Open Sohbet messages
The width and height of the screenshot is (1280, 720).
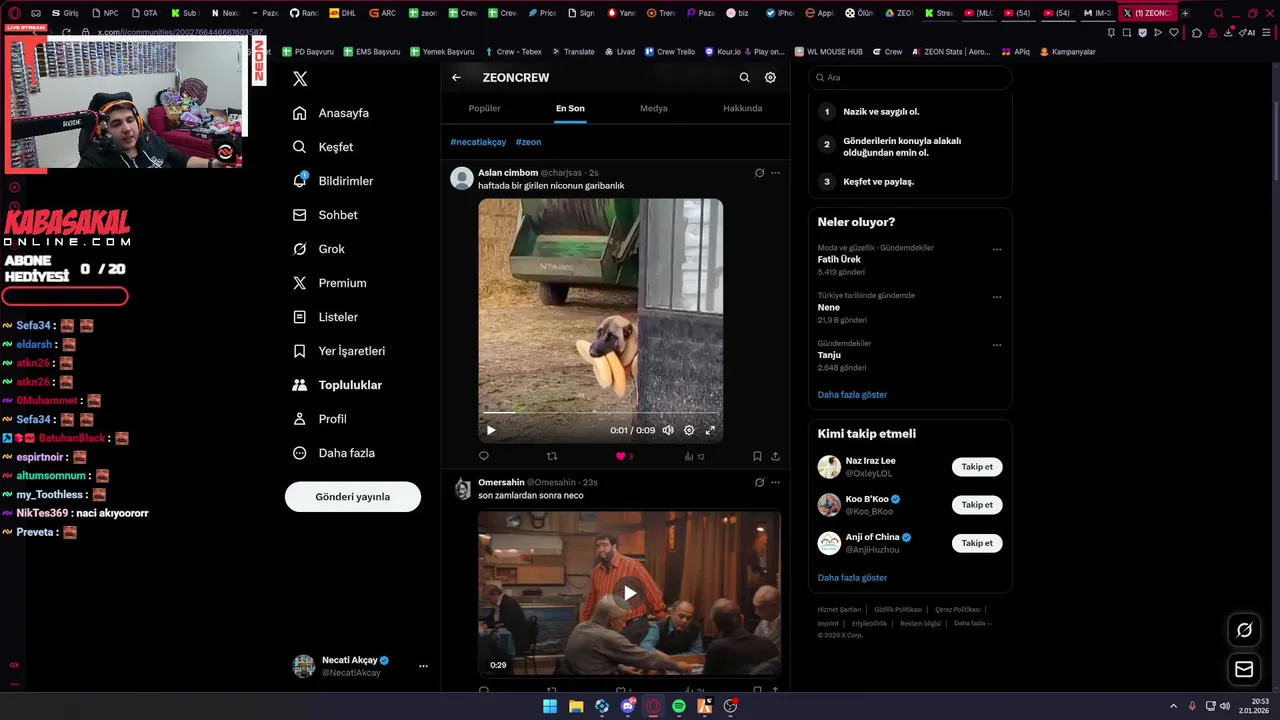(325, 215)
